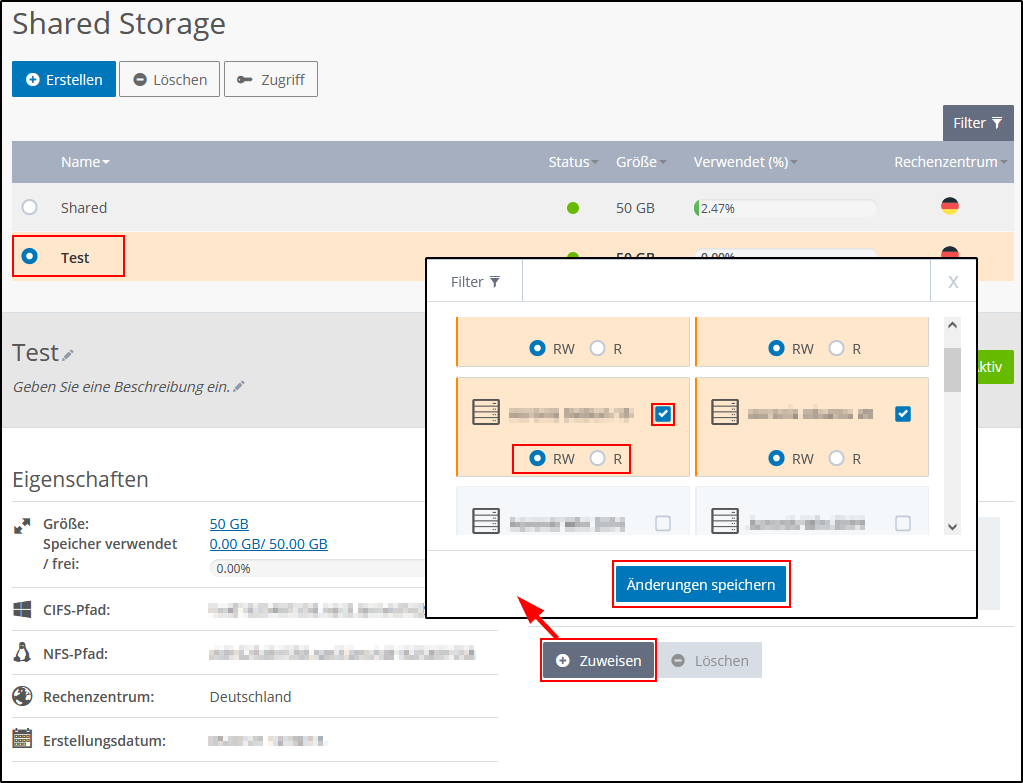Click the server icon of the middle-left card
The height and width of the screenshot is (783, 1023).
pos(486,412)
